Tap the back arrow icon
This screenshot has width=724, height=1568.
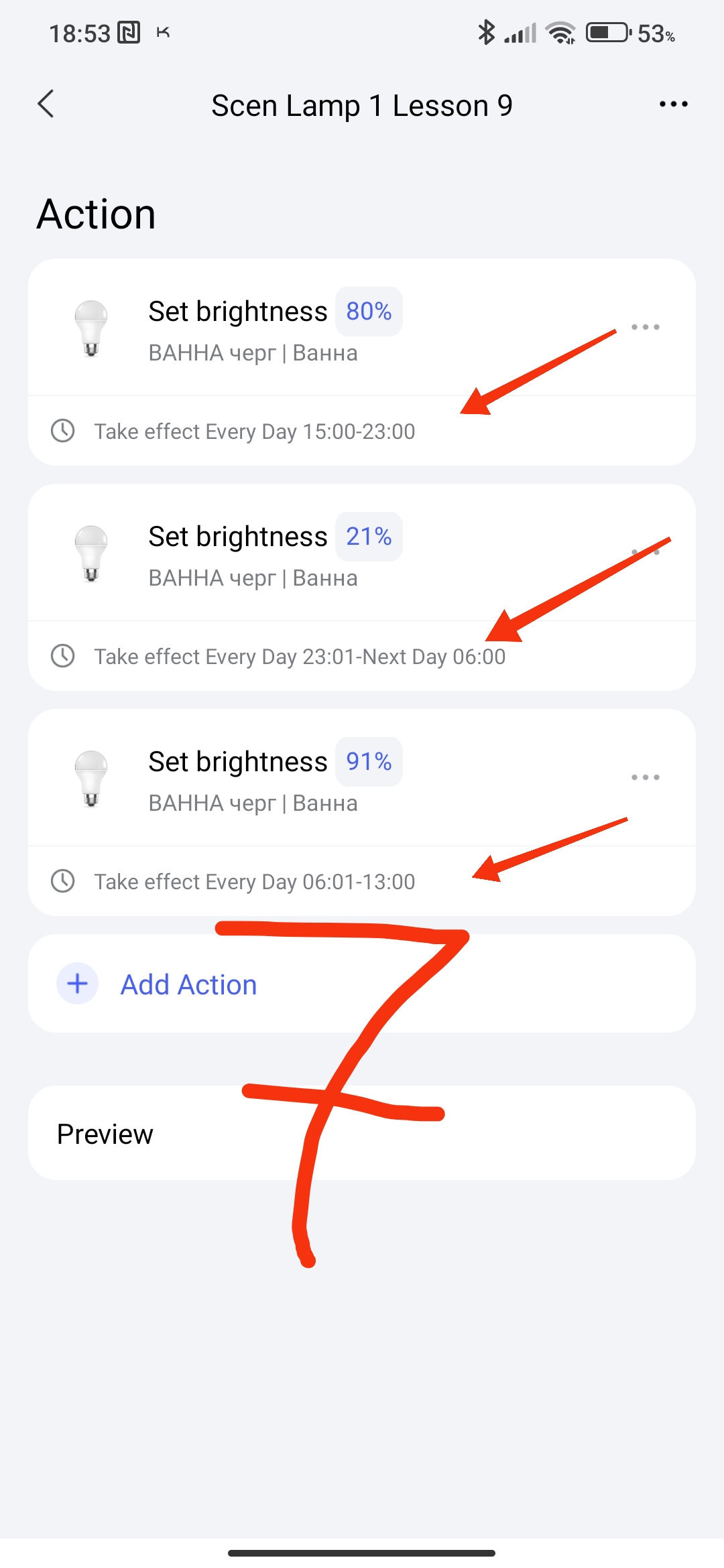point(46,105)
